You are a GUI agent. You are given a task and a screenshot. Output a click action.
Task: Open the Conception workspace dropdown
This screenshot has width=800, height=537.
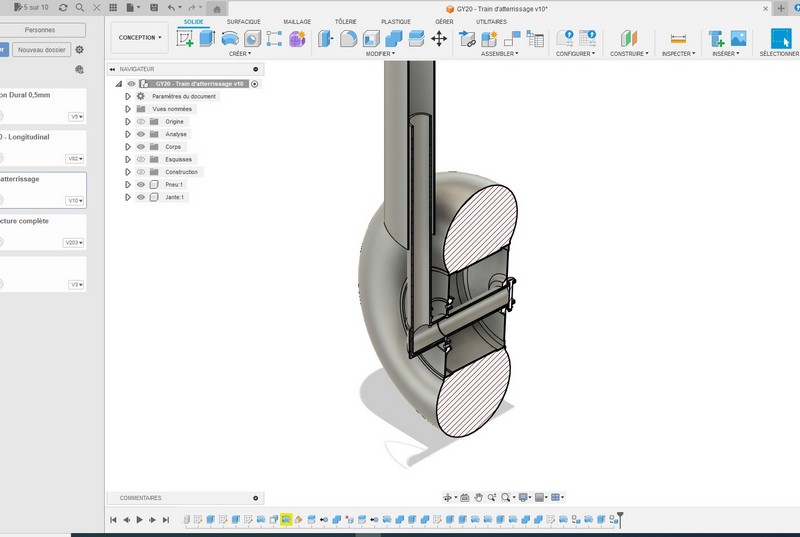(x=139, y=37)
